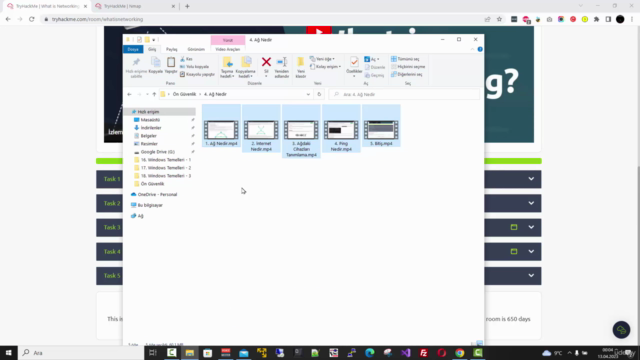Bookmark page with the Chrome star icon

tap(499, 19)
